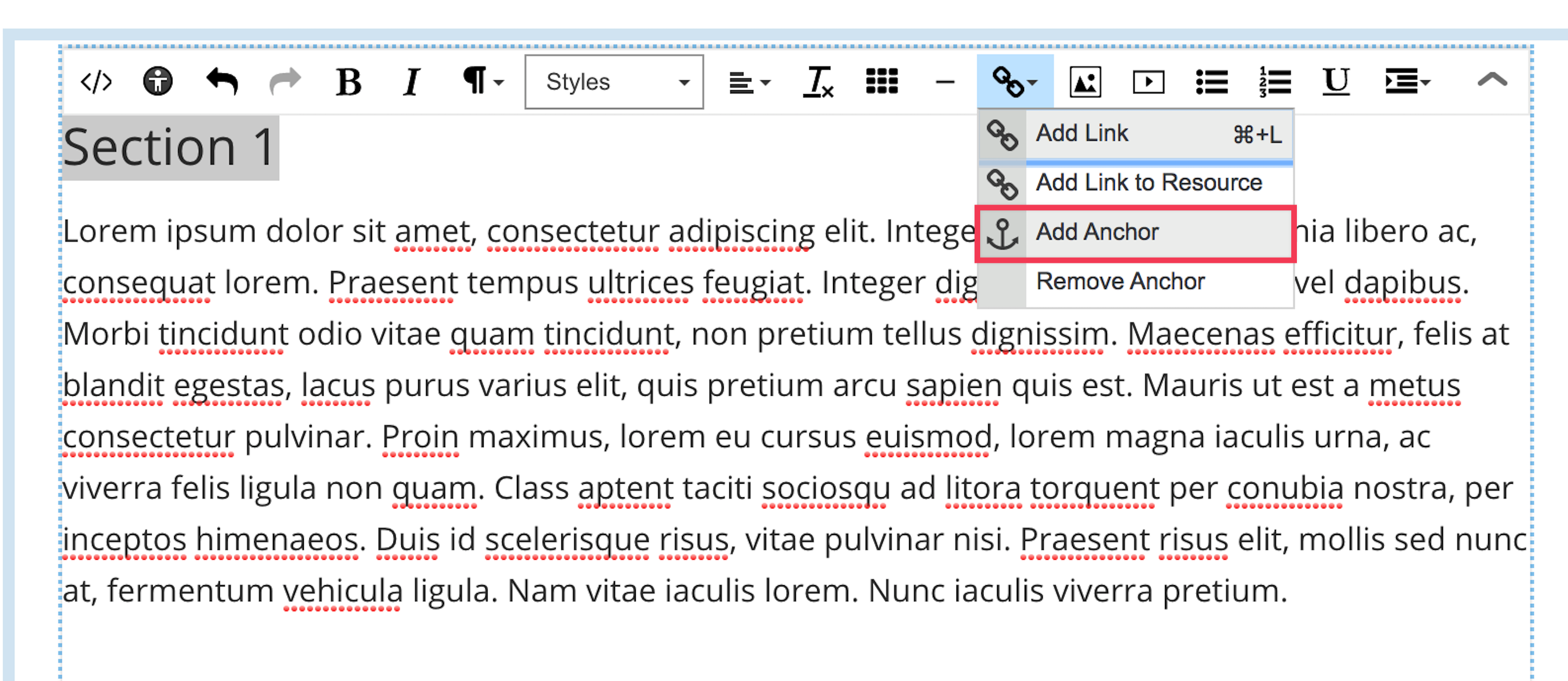This screenshot has width=1568, height=681.
Task: Click the word 'Lorem' starting the paragraph
Action: [x=109, y=231]
